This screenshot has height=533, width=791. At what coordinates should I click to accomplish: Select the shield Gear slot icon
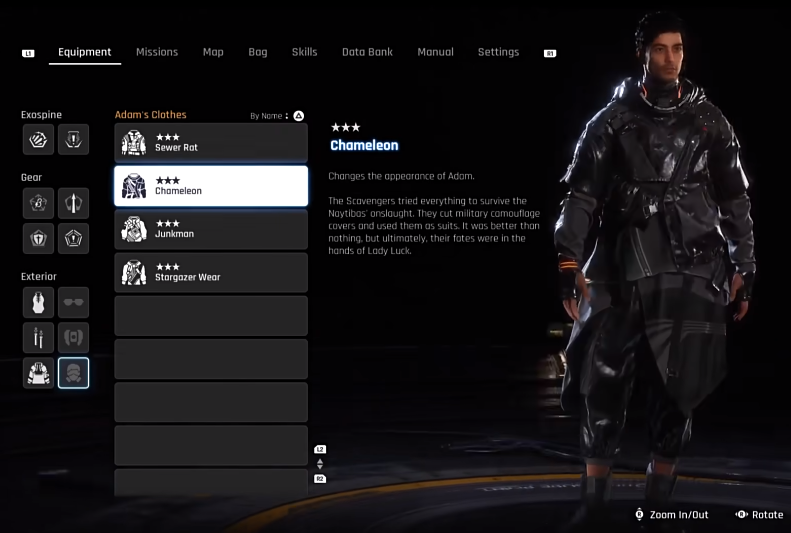point(38,239)
